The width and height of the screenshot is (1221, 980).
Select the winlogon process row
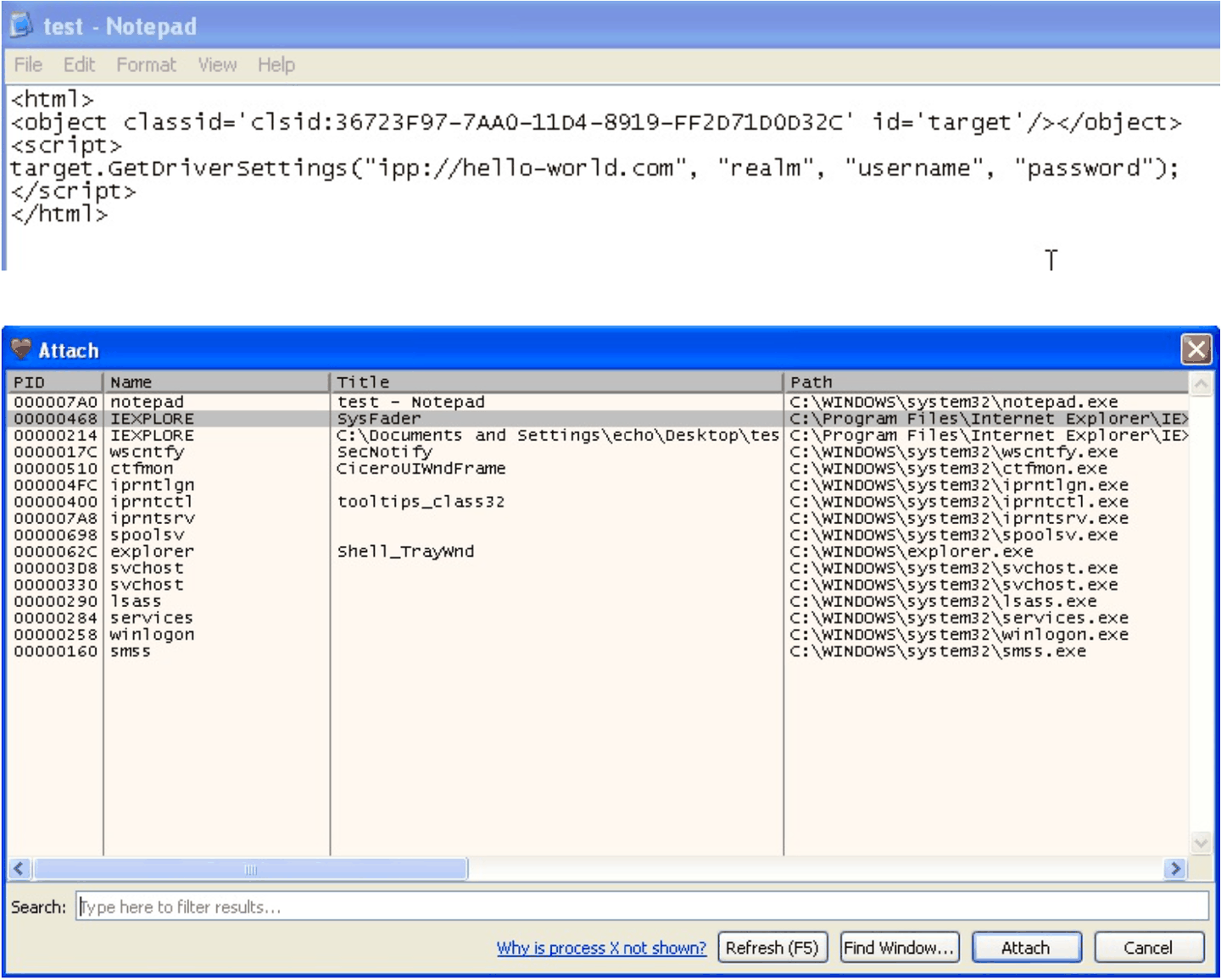(598, 634)
